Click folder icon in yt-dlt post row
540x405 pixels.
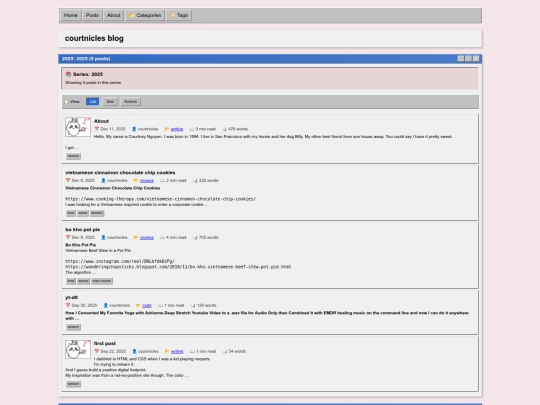[138, 305]
